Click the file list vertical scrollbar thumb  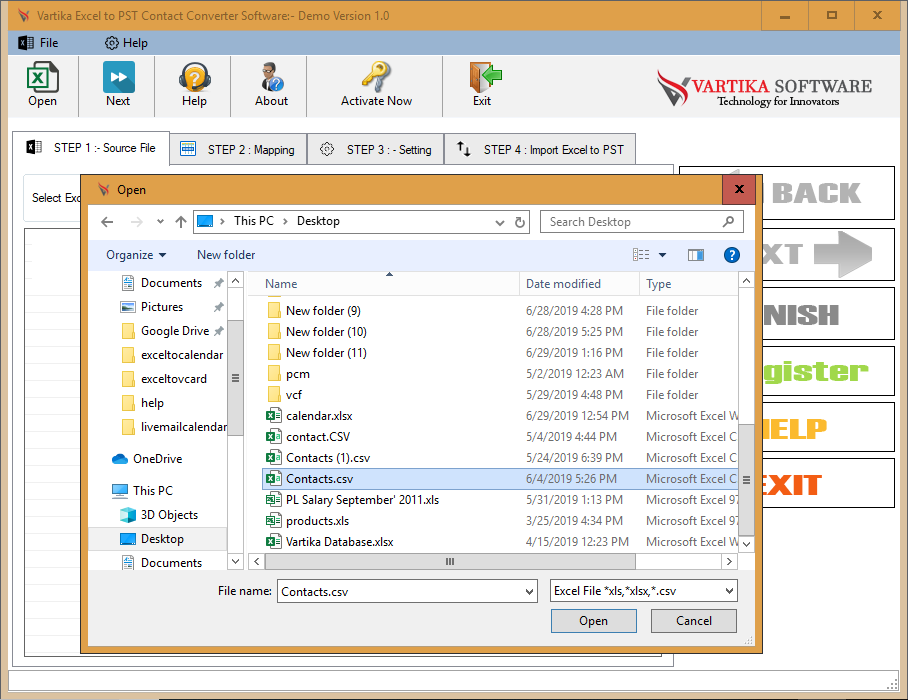pos(746,479)
